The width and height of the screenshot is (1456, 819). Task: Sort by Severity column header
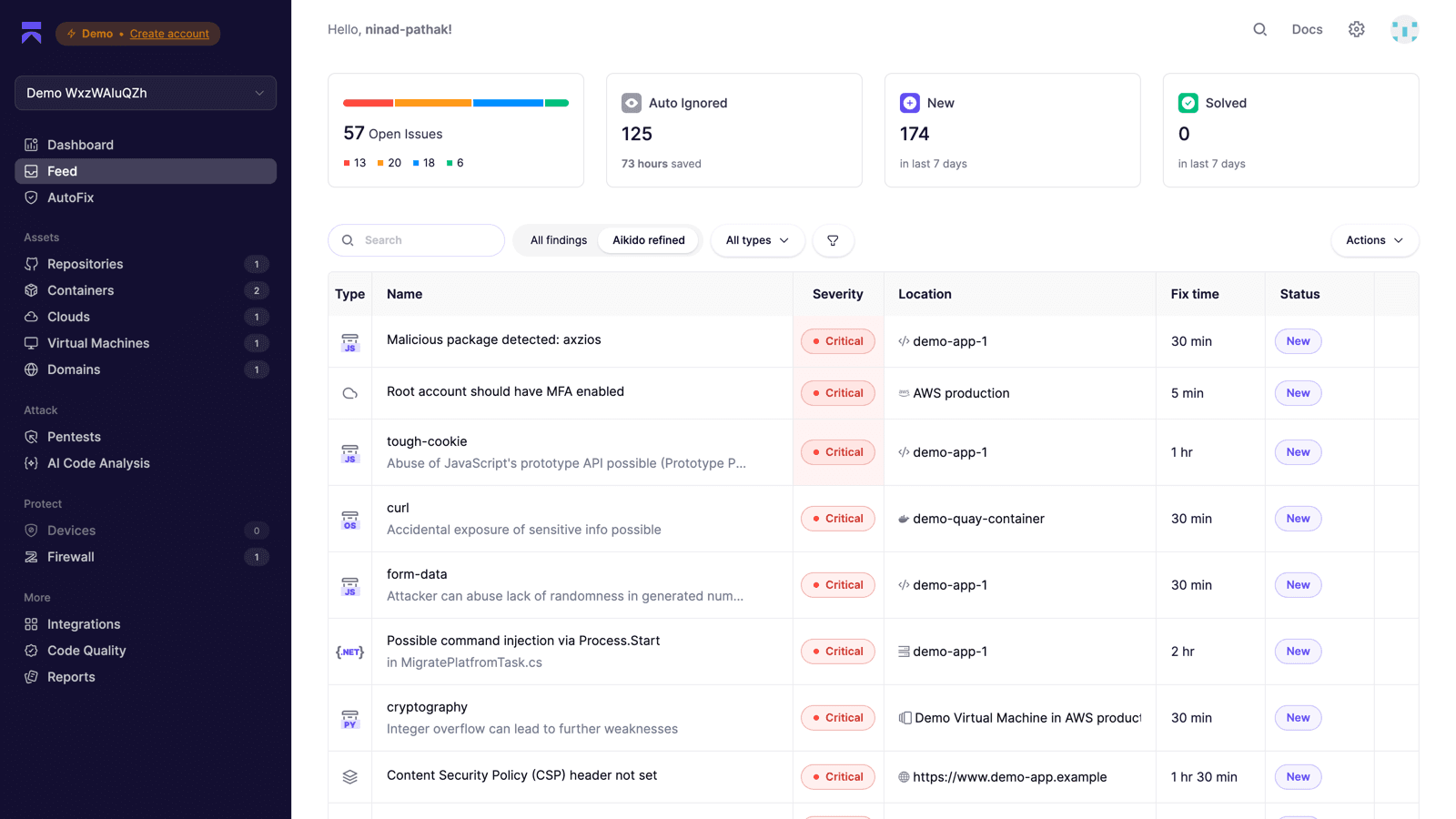tap(837, 294)
